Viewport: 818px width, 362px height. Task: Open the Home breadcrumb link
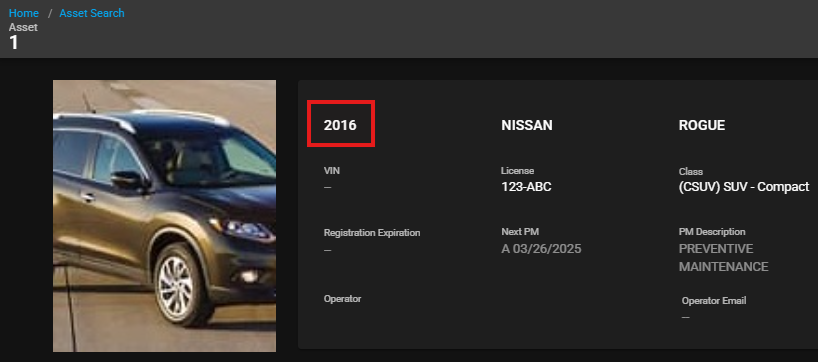pyautogui.click(x=23, y=13)
